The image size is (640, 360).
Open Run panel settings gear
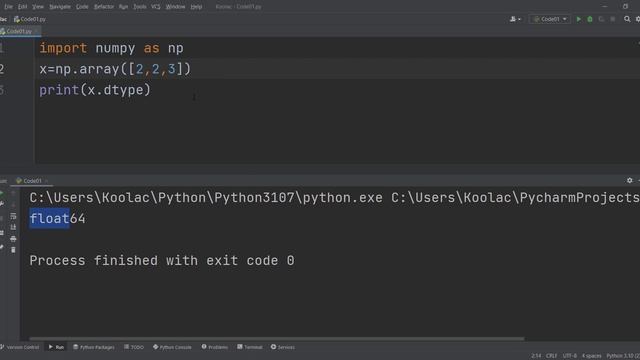point(629,180)
